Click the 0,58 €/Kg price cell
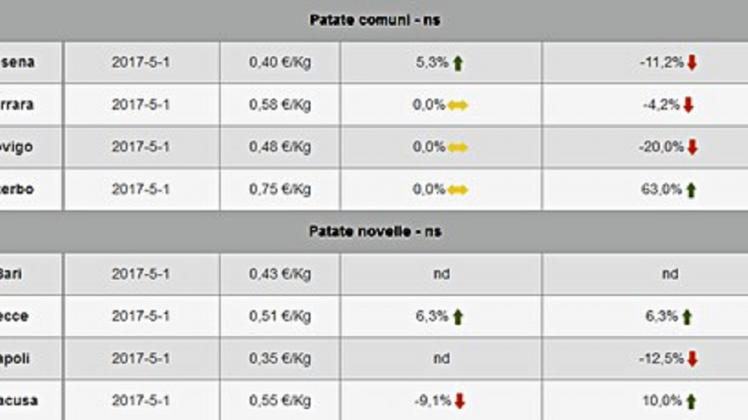The width and height of the screenshot is (748, 420). click(x=280, y=105)
